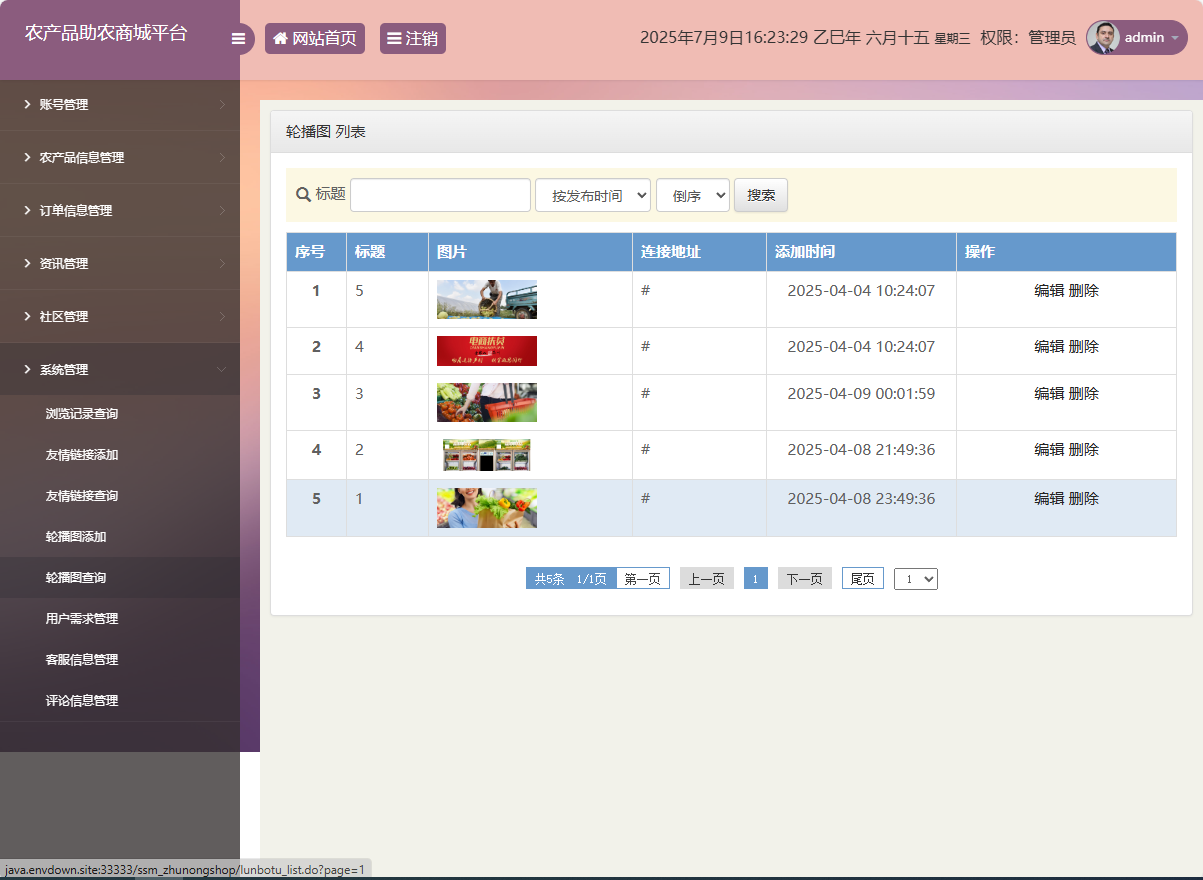
Task: Switch to 轮播图添加 menu item
Action: click(x=82, y=536)
